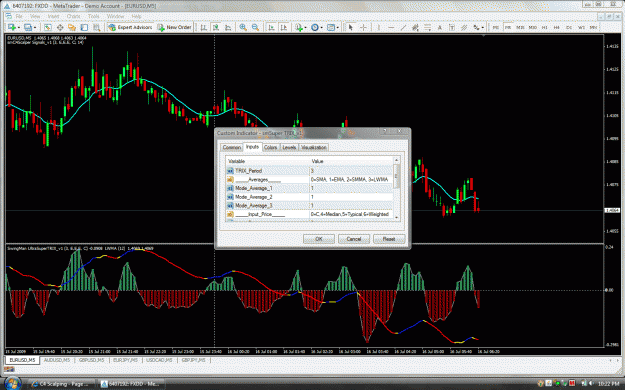Open the Navigator panel icon
The height and width of the screenshot is (390, 625).
72,27
